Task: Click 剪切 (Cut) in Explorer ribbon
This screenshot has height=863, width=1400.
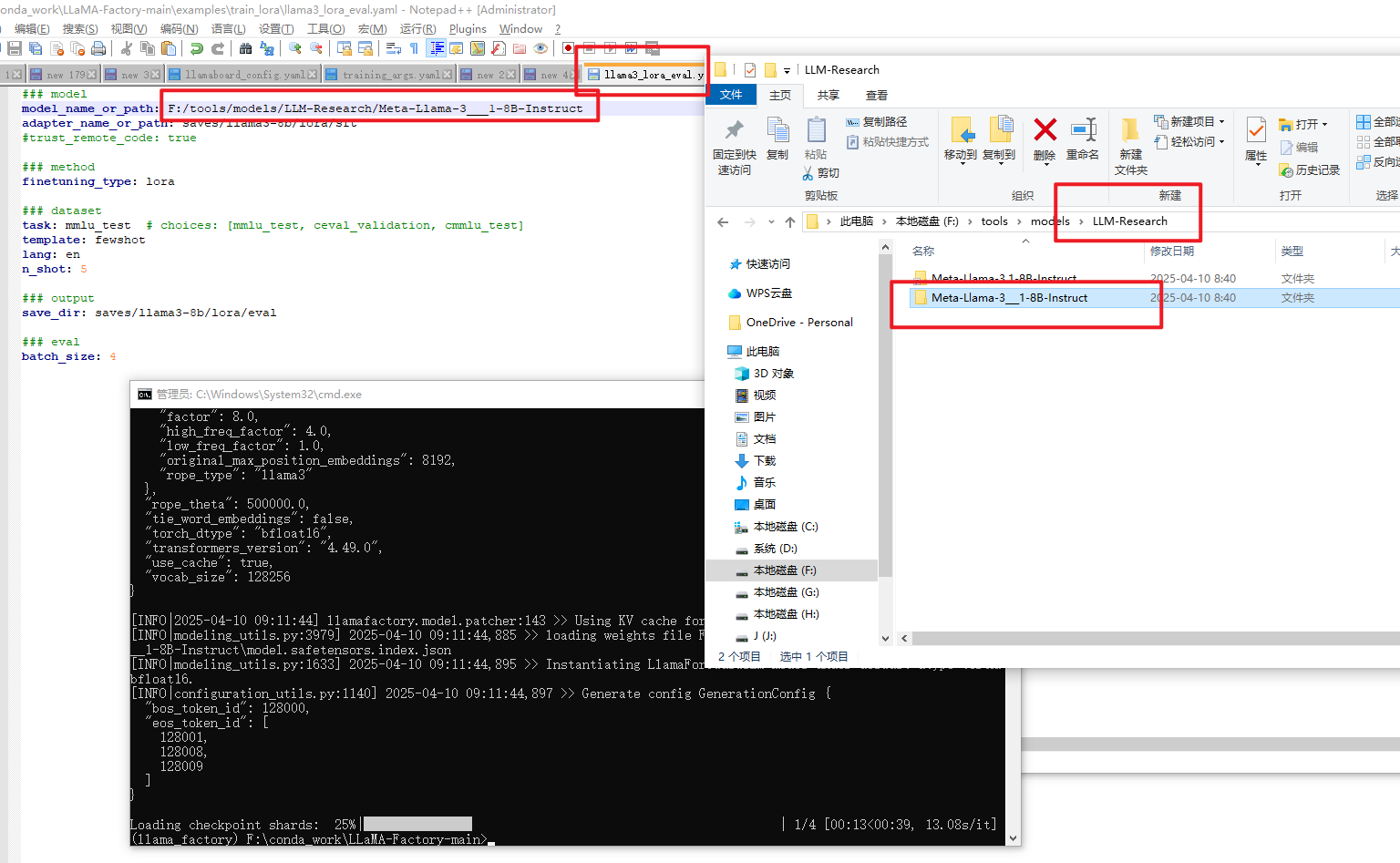Action: coord(821,173)
